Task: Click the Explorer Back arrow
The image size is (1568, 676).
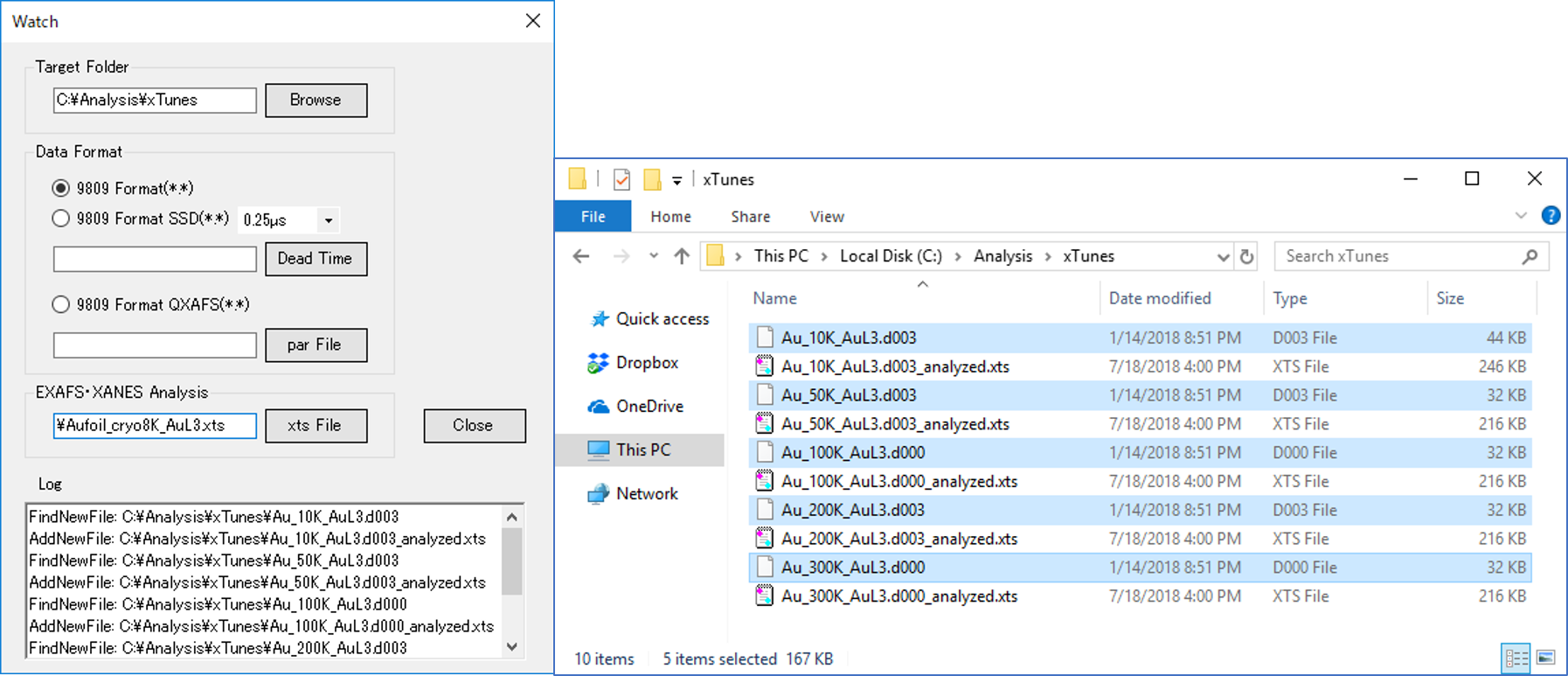Action: (581, 256)
